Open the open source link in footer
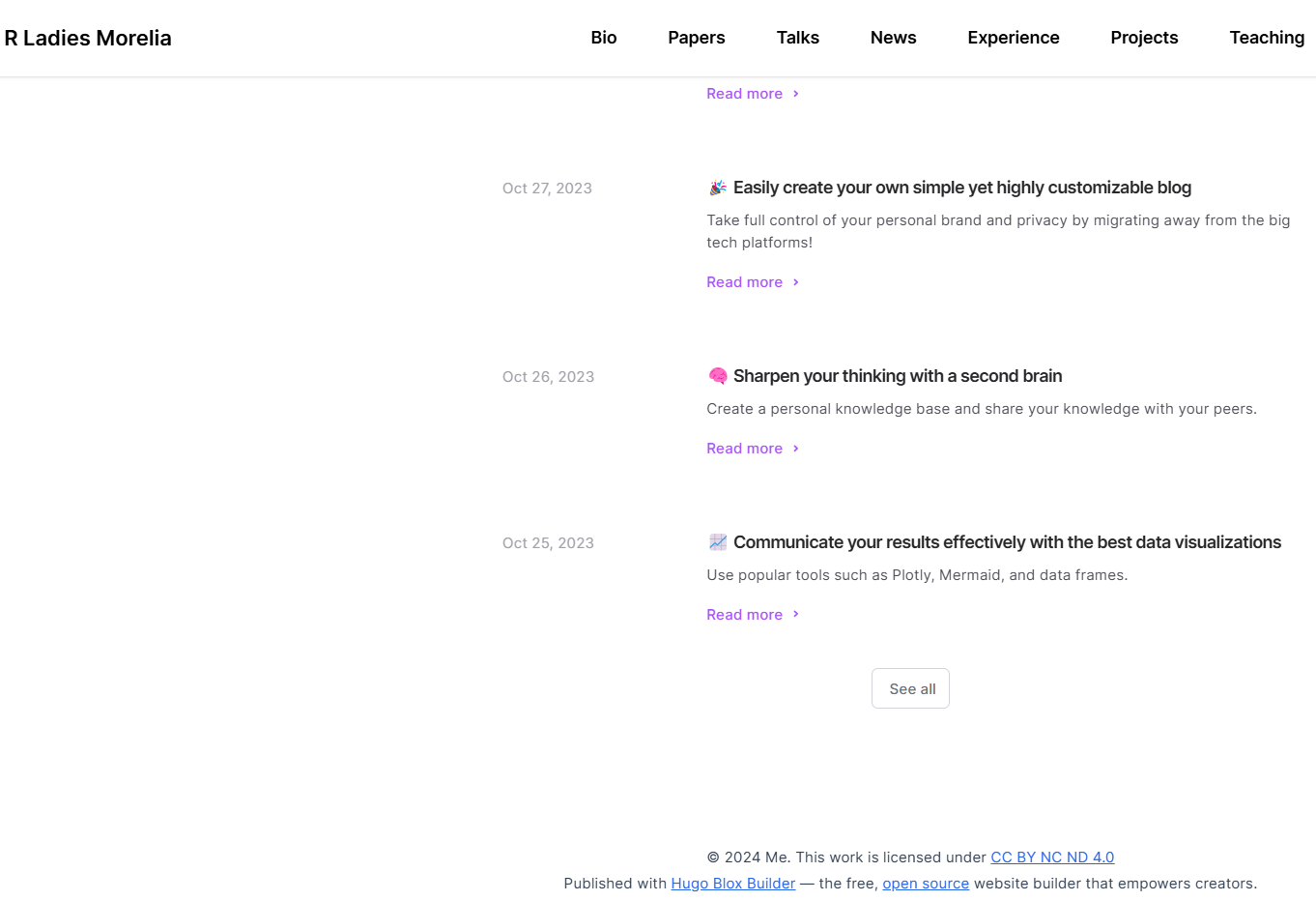Image resolution: width=1316 pixels, height=901 pixels. 926,884
